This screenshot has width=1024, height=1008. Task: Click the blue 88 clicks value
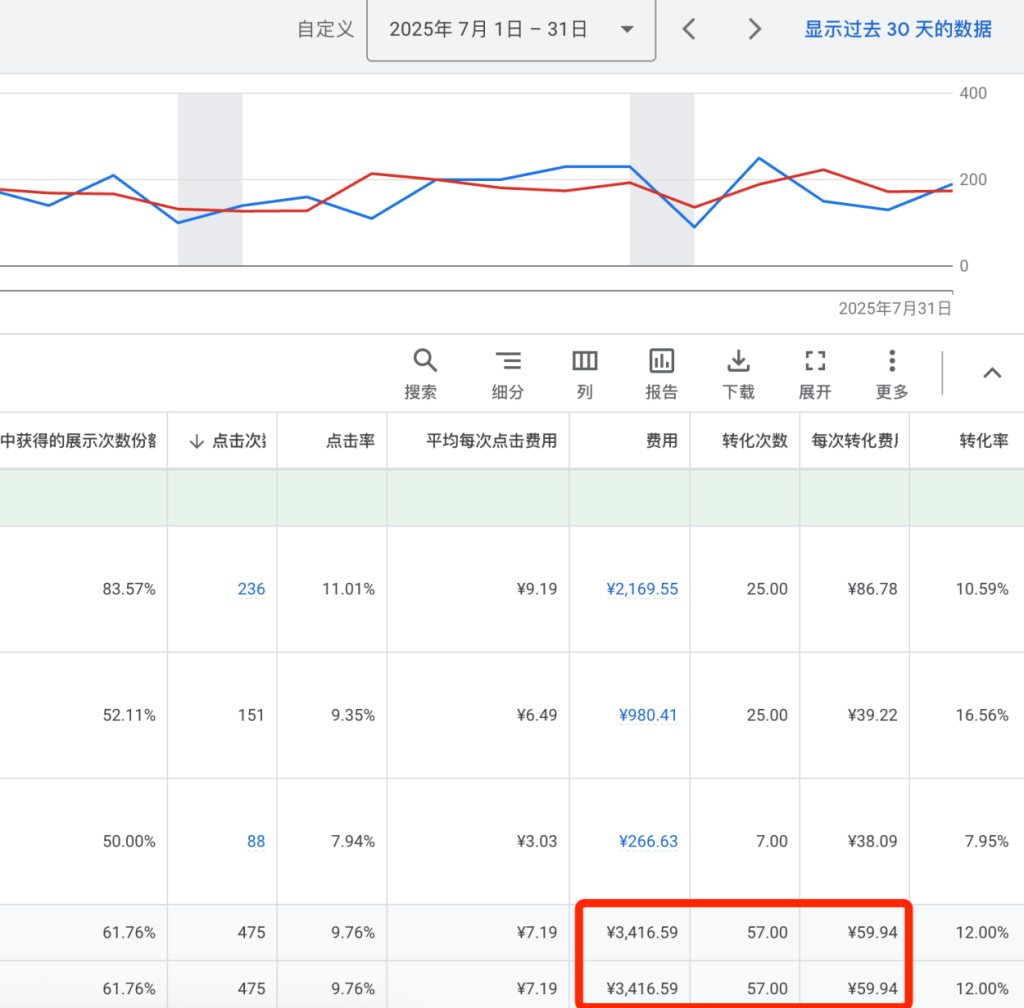256,841
